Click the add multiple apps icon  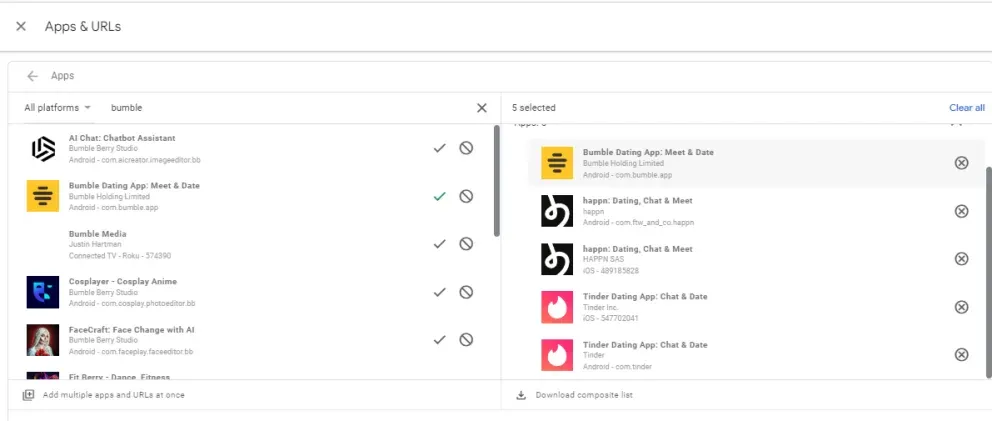click(28, 395)
